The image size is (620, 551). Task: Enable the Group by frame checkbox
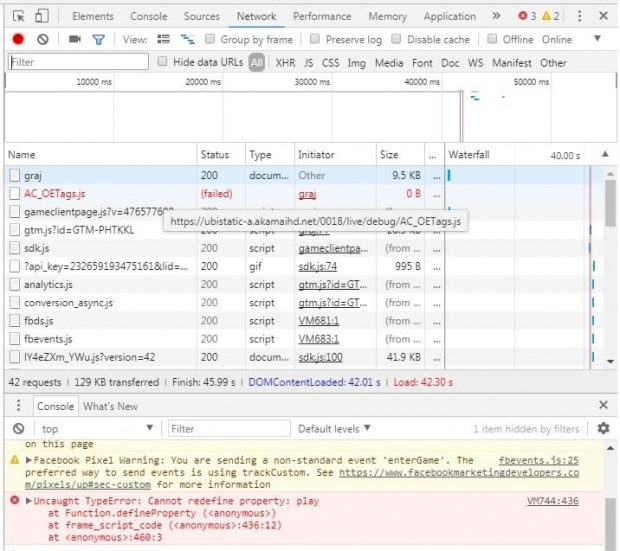(210, 39)
